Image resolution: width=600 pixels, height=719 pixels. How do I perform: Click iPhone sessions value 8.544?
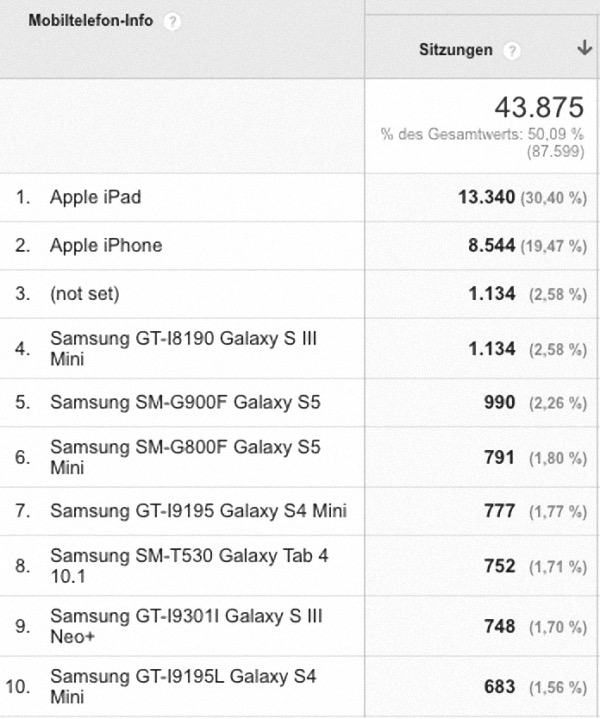(491, 245)
